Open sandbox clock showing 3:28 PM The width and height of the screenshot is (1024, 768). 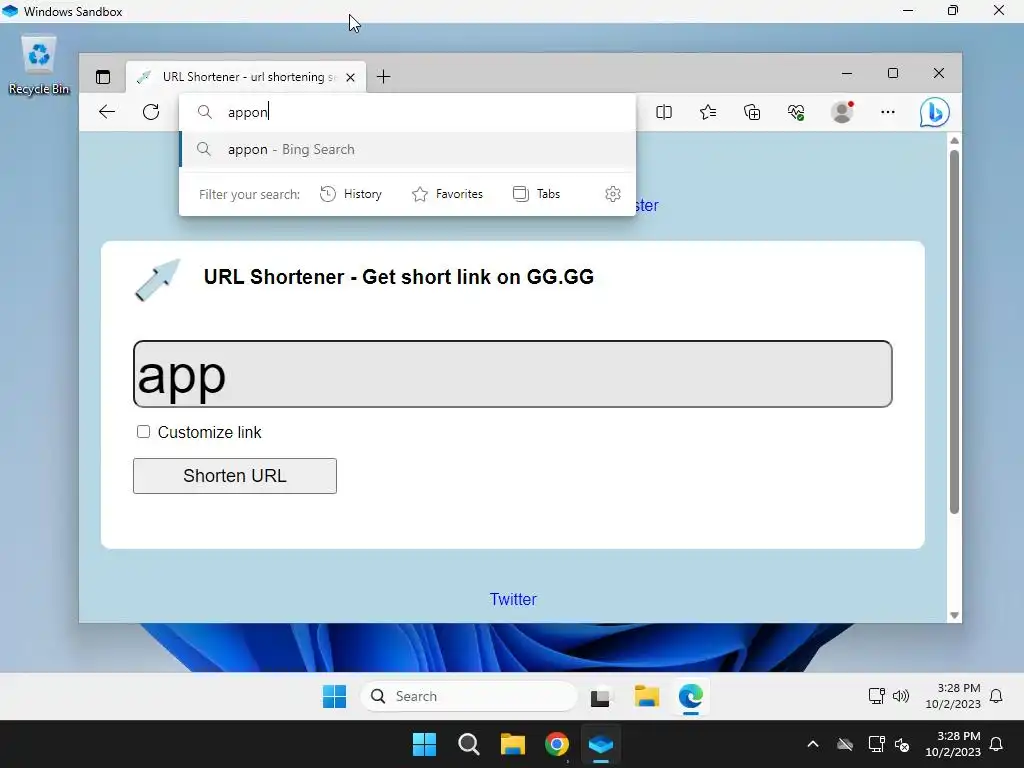tap(953, 696)
